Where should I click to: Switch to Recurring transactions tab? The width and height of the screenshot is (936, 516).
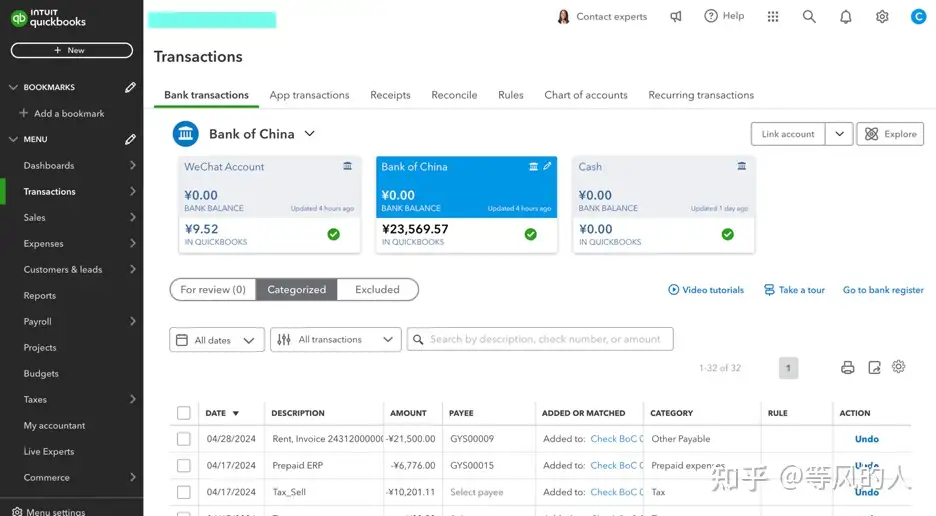click(701, 95)
